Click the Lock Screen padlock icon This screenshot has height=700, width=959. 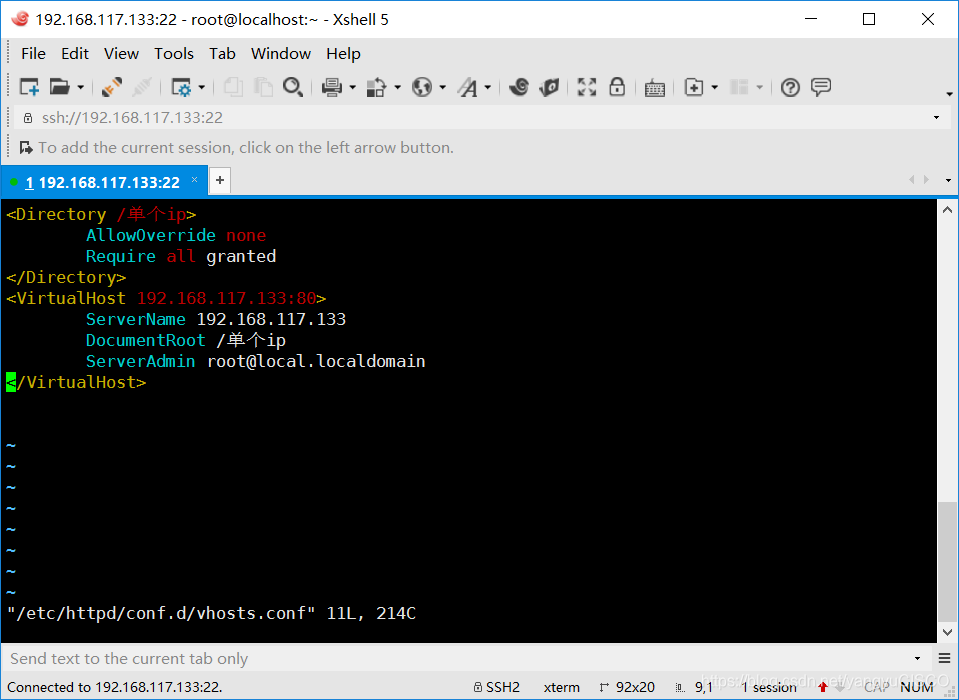click(x=617, y=87)
